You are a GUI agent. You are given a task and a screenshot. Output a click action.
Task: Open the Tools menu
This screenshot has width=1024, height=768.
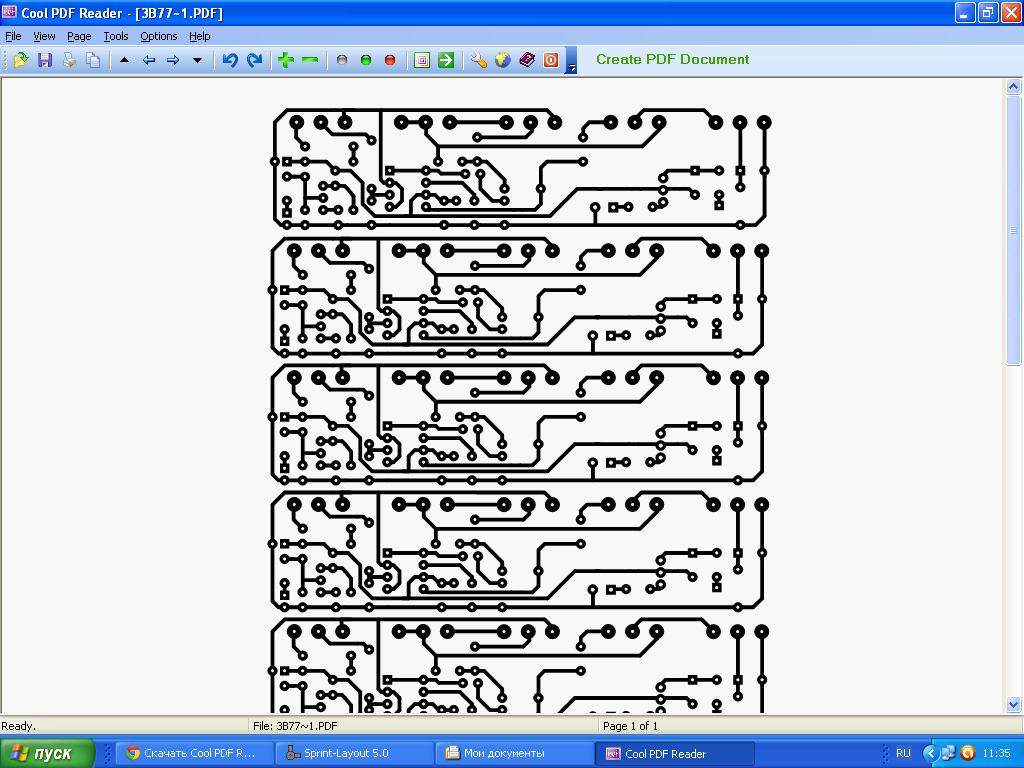[116, 37]
